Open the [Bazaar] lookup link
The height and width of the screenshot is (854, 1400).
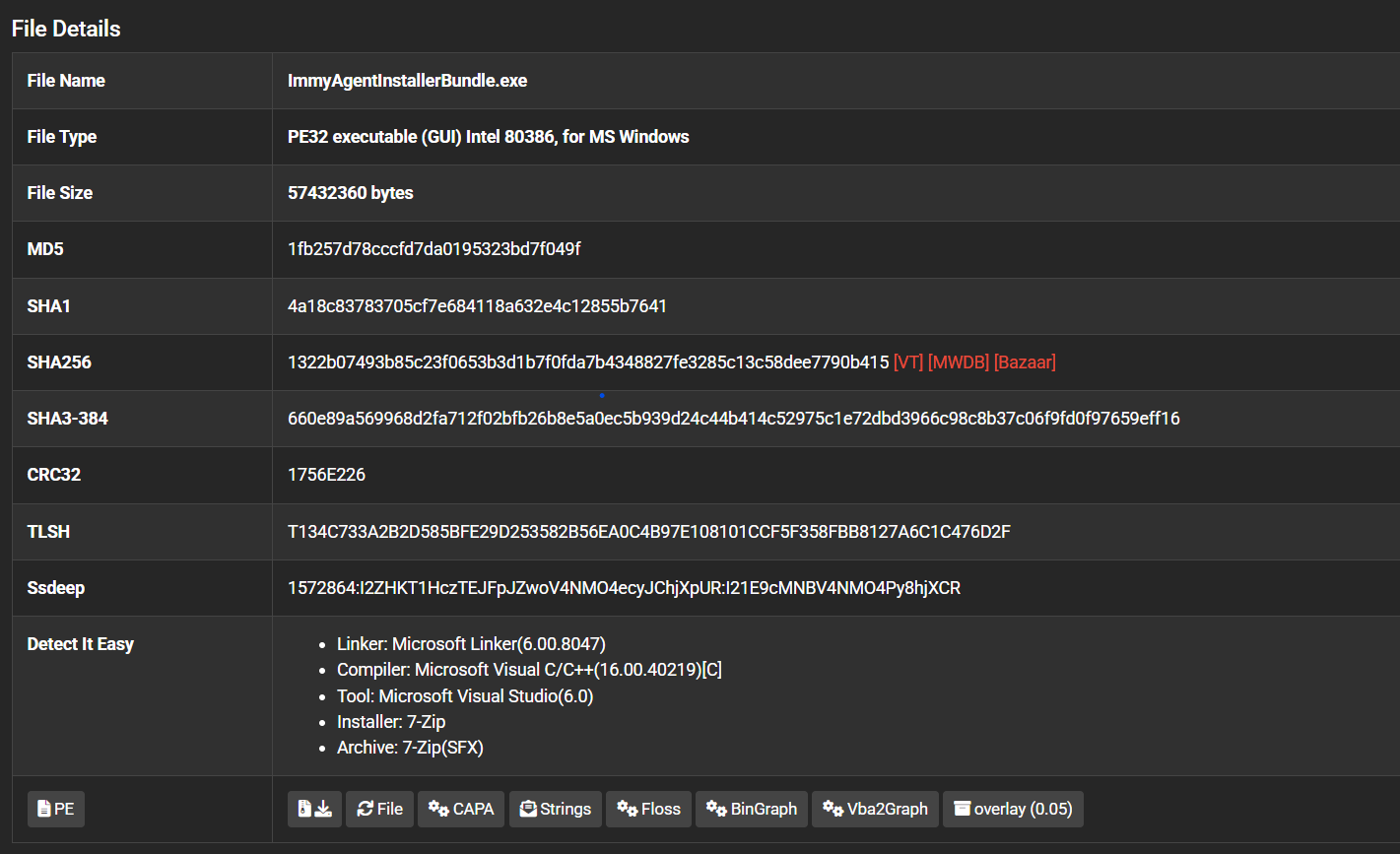(1025, 362)
